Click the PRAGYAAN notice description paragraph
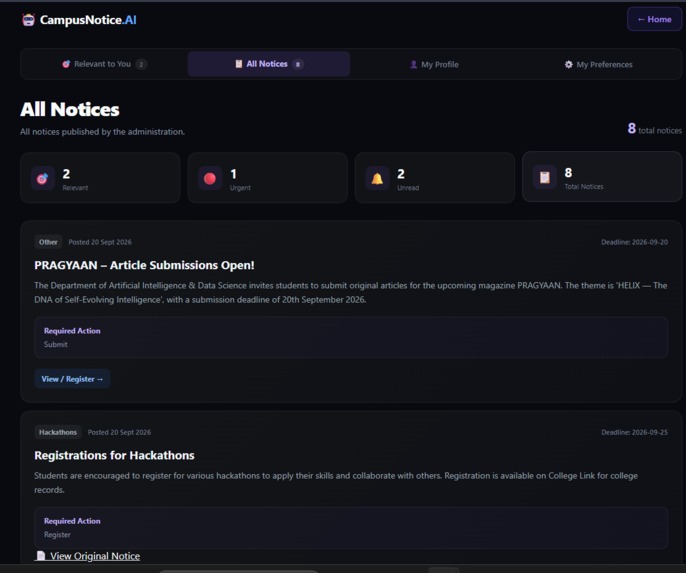This screenshot has height=573, width=686. click(x=350, y=292)
